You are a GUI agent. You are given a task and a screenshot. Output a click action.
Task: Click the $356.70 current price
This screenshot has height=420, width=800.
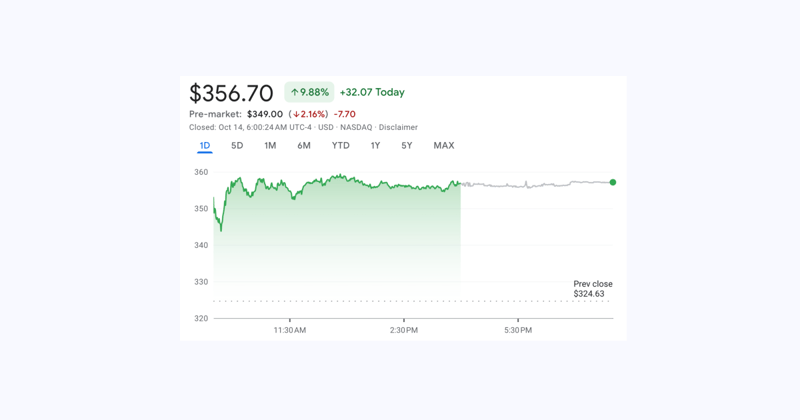[231, 93]
